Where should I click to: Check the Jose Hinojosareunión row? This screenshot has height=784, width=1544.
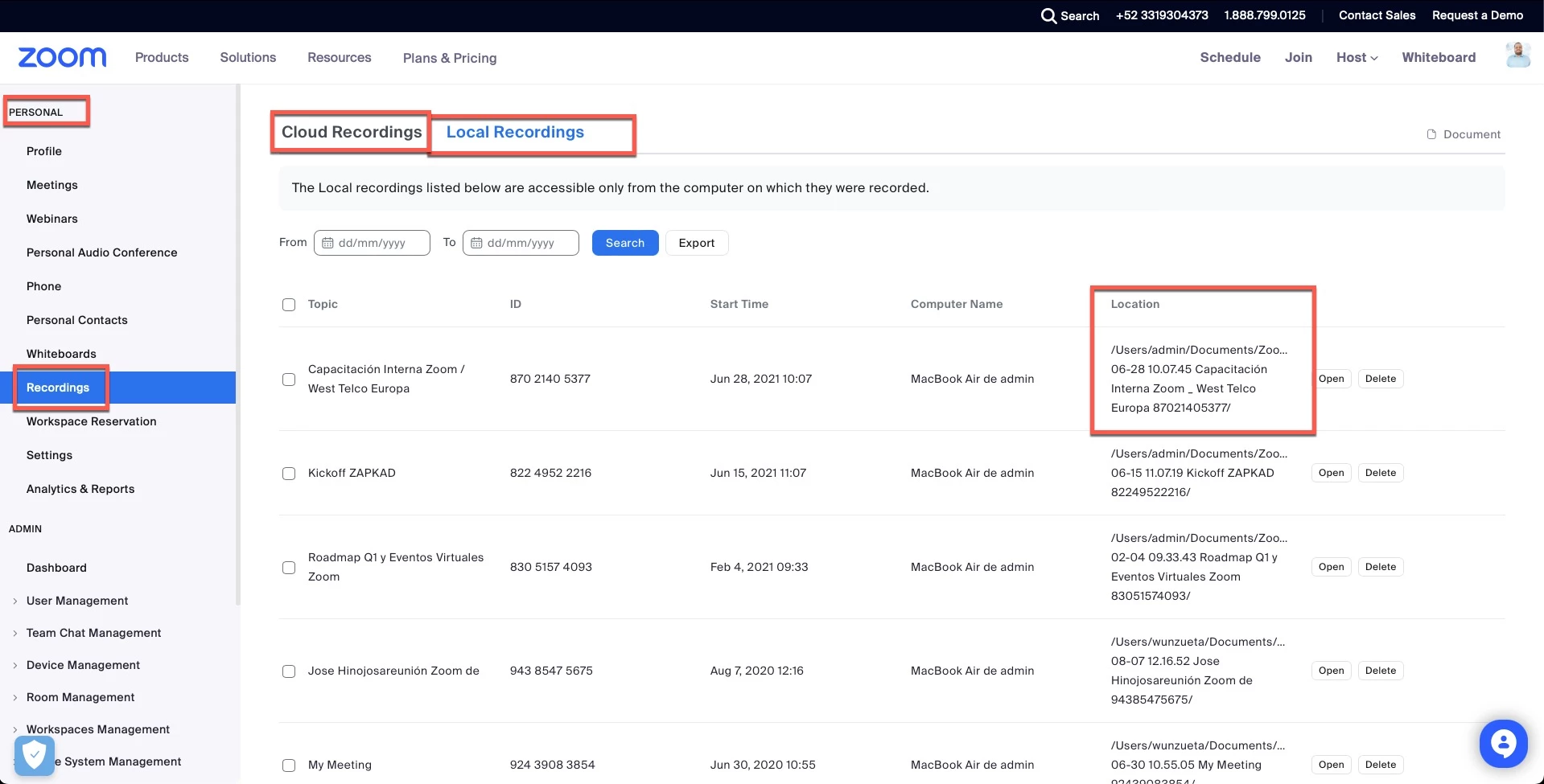[x=289, y=671]
